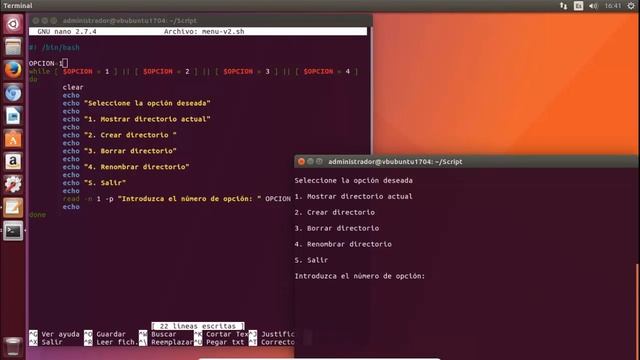Click the '#! /bin/bash' shebang line
Viewport: 640px width, 360px height.
(54, 48)
